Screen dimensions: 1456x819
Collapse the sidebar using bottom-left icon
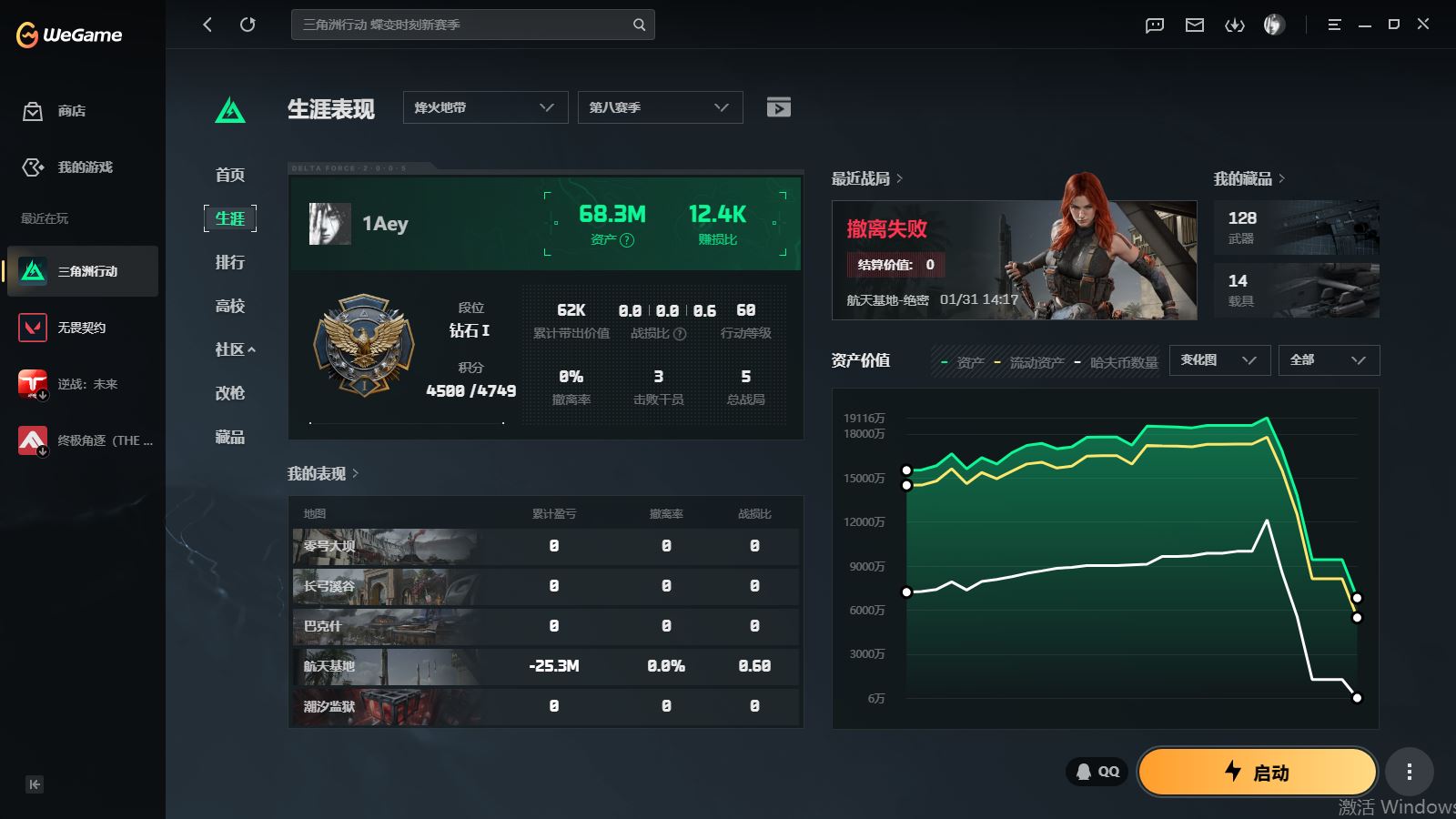35,784
